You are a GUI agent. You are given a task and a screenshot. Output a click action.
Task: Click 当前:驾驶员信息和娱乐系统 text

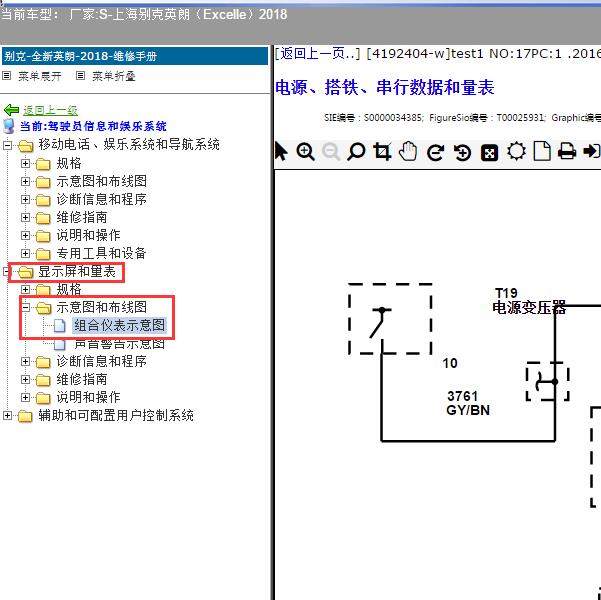93,126
